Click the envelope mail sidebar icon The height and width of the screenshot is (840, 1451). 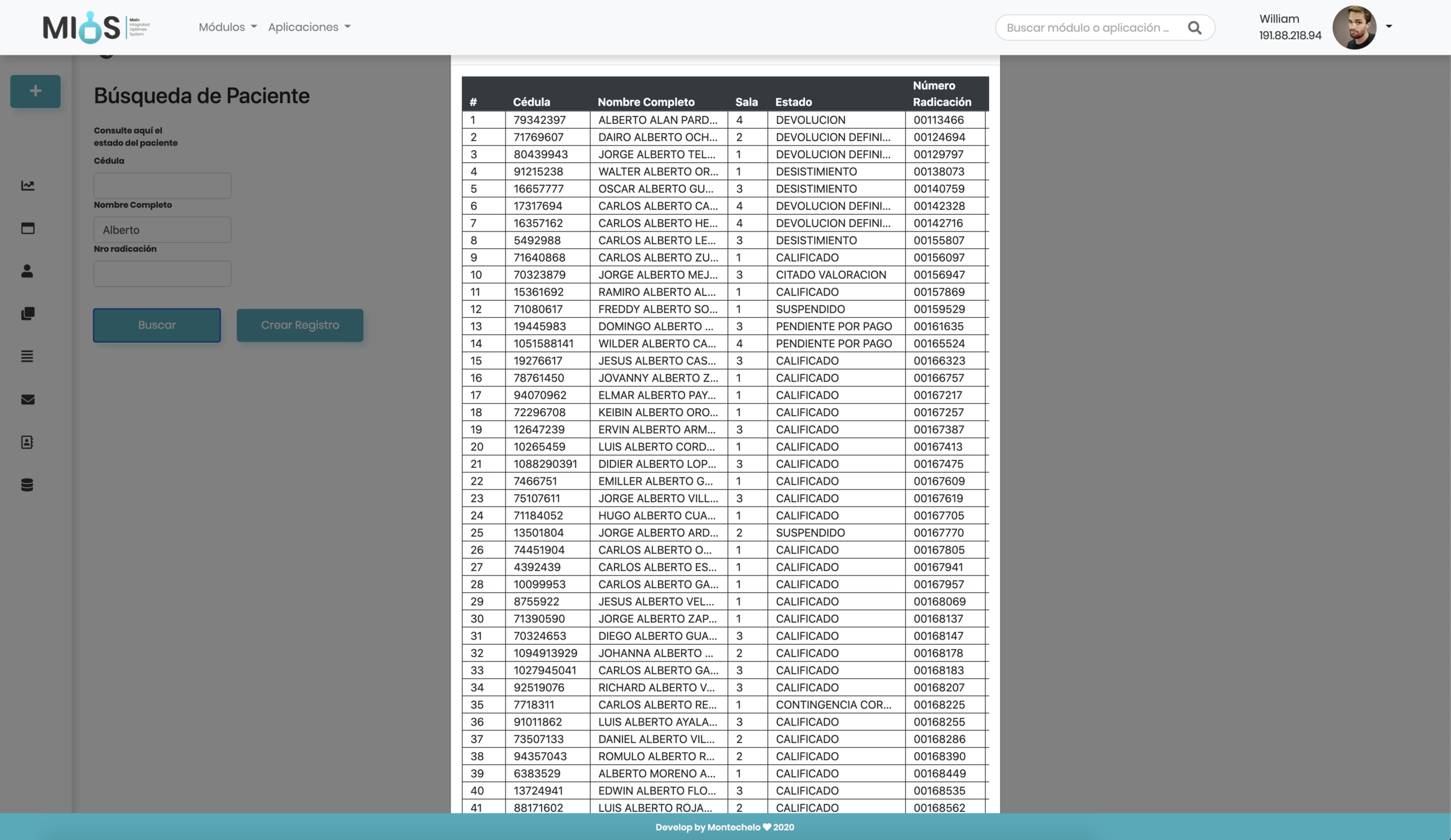pyautogui.click(x=27, y=399)
